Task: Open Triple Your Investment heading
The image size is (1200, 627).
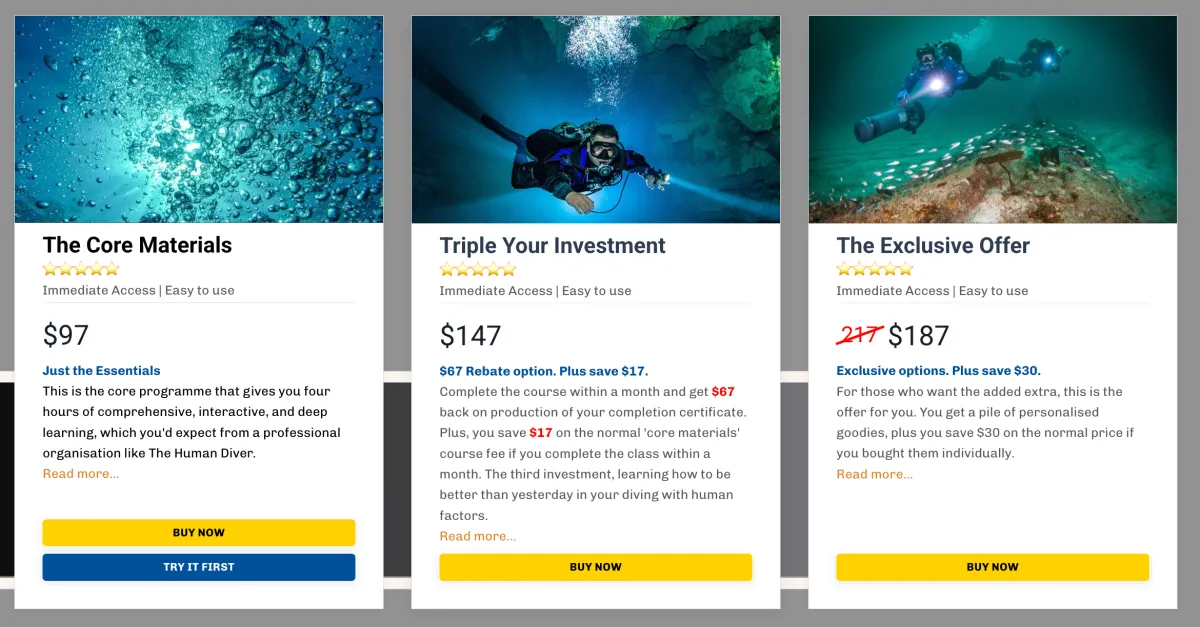Action: 552,246
